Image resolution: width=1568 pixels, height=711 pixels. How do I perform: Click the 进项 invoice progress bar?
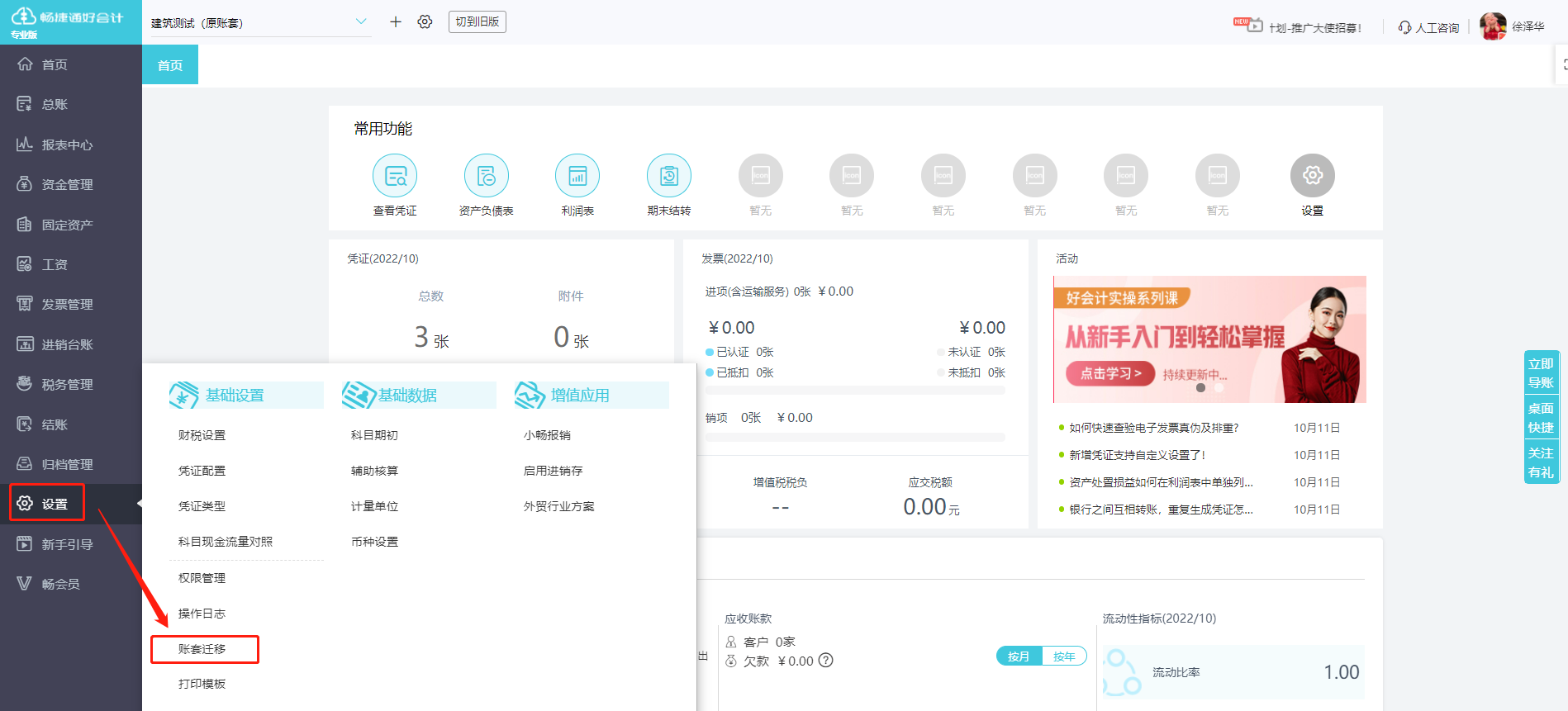pos(855,390)
